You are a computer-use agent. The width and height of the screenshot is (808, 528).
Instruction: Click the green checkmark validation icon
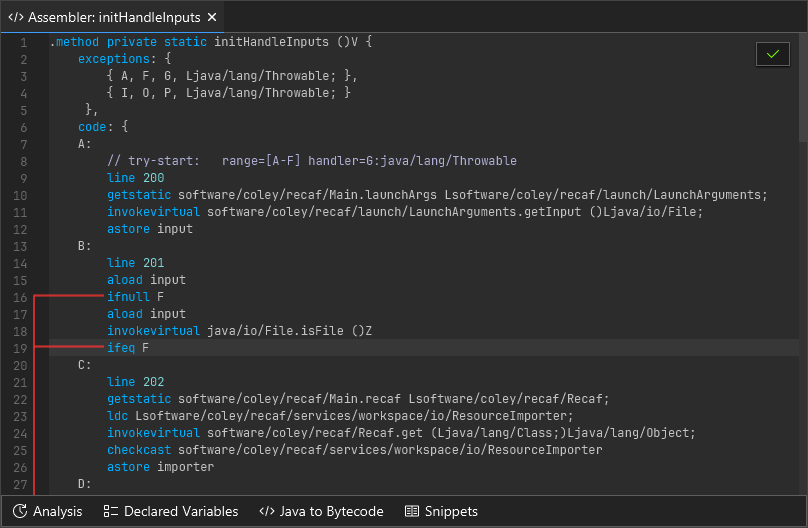(772, 54)
